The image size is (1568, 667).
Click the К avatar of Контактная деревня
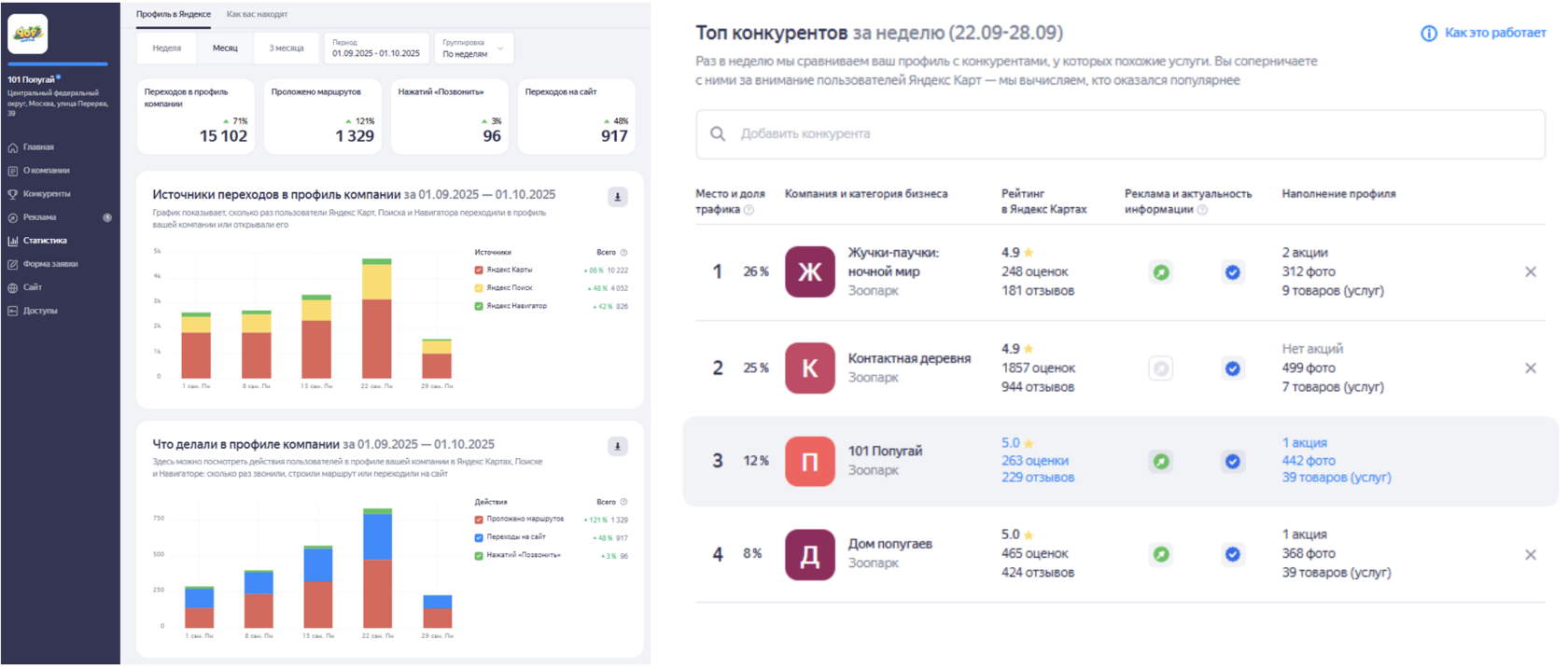810,368
